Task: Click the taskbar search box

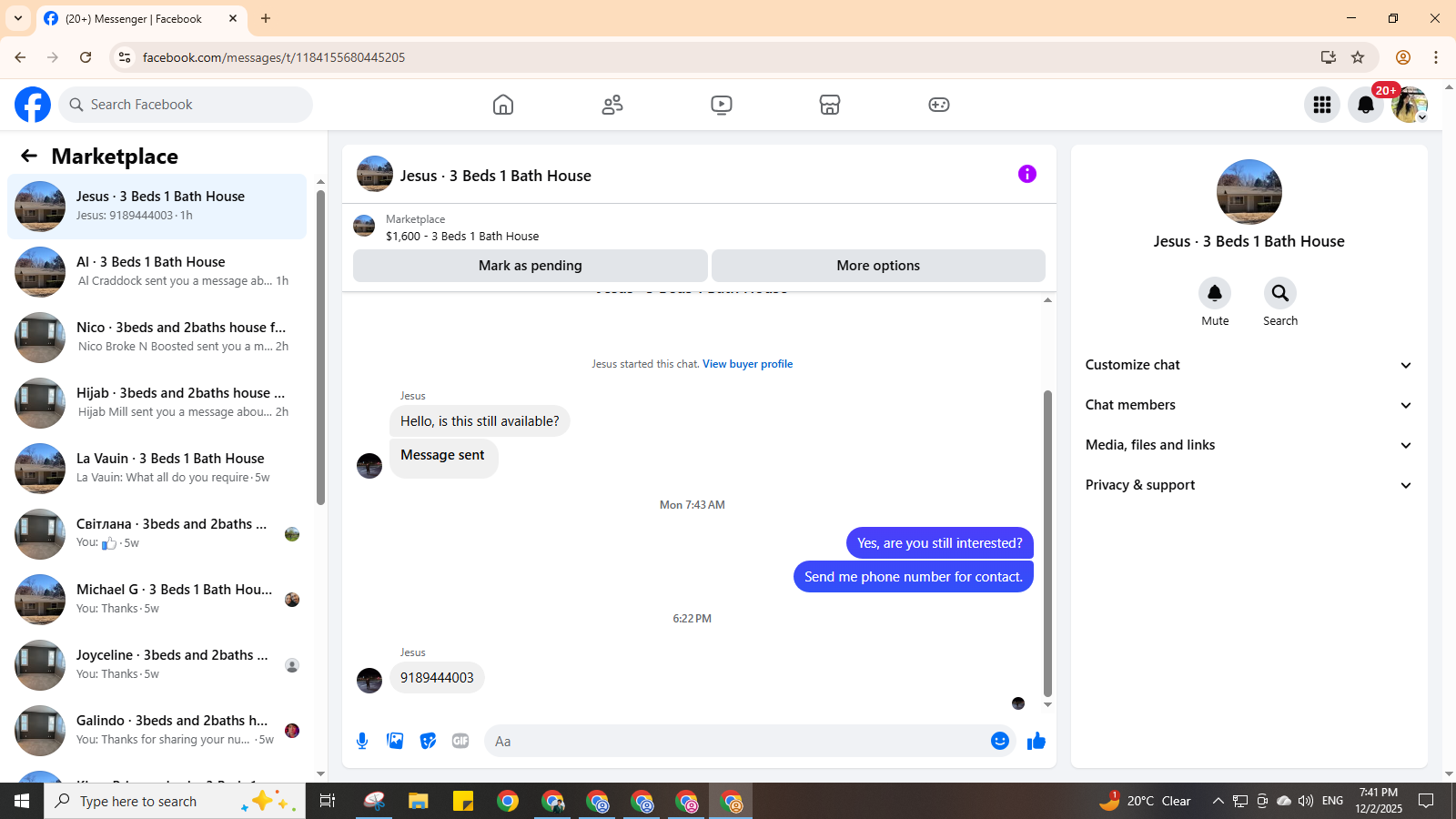Action: (x=175, y=801)
